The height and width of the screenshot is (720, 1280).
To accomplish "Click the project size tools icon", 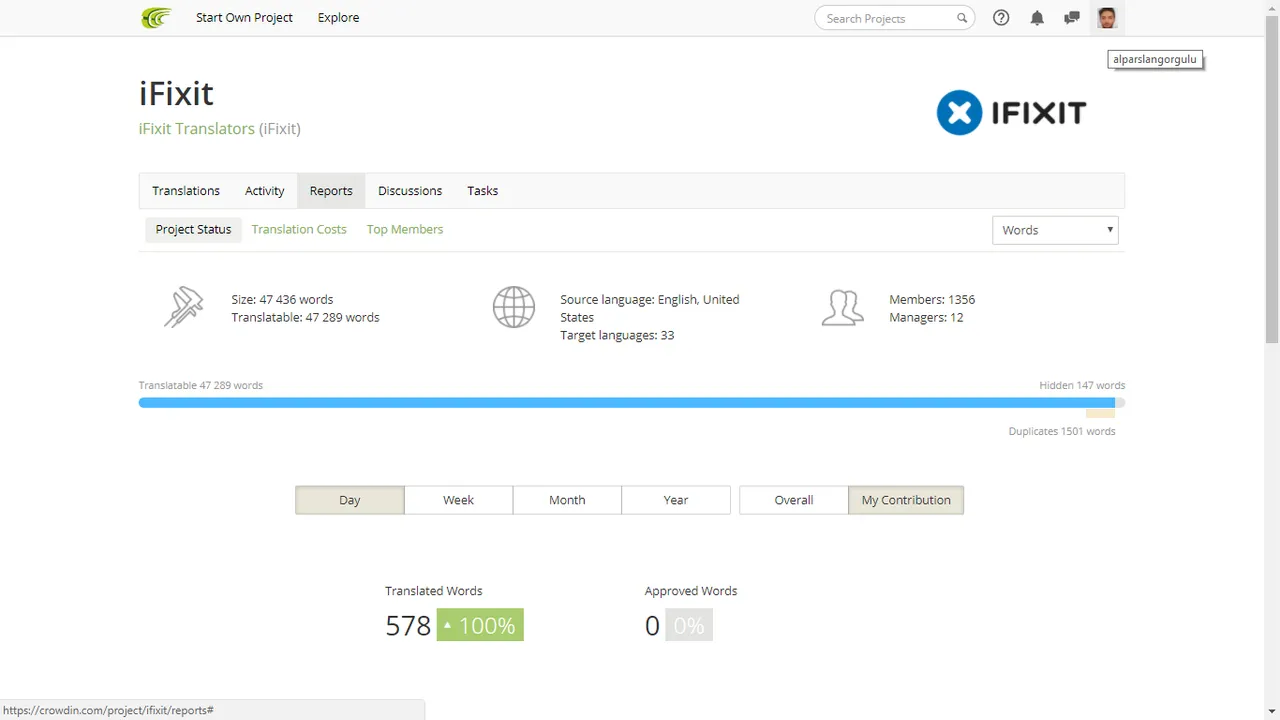I will [184, 307].
